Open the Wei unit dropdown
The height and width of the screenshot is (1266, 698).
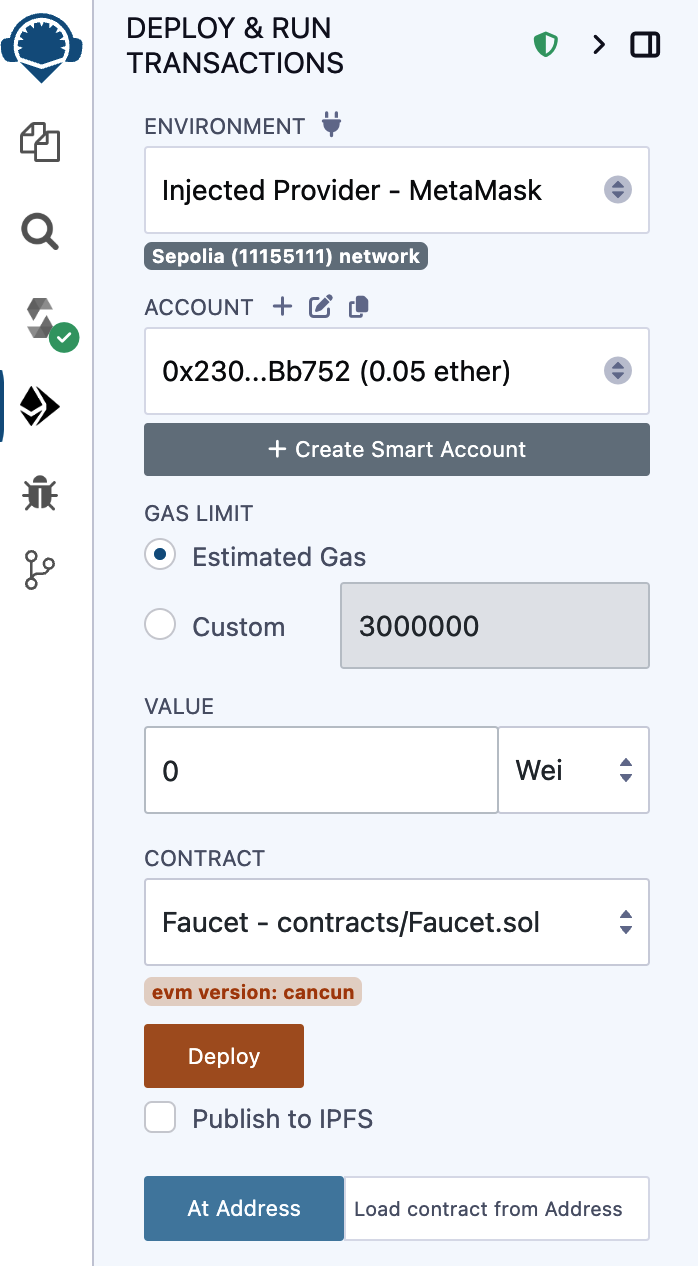click(x=573, y=770)
